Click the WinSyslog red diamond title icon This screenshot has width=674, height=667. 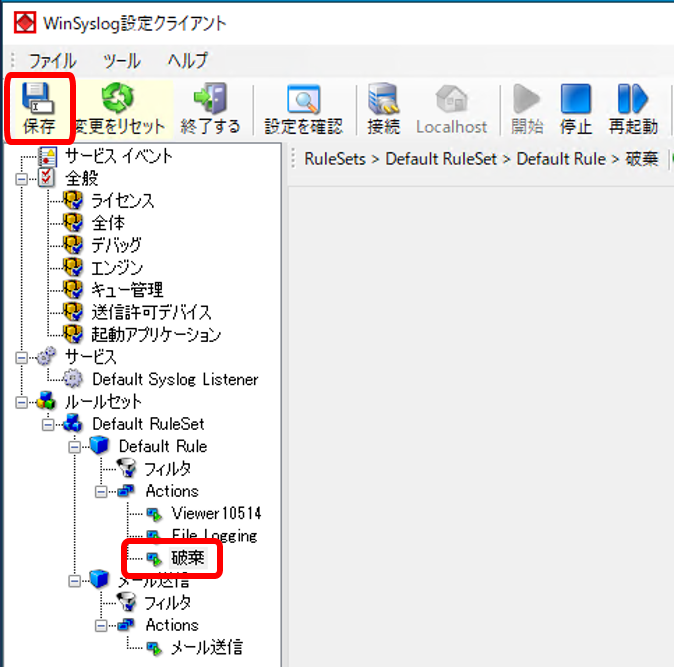25,22
